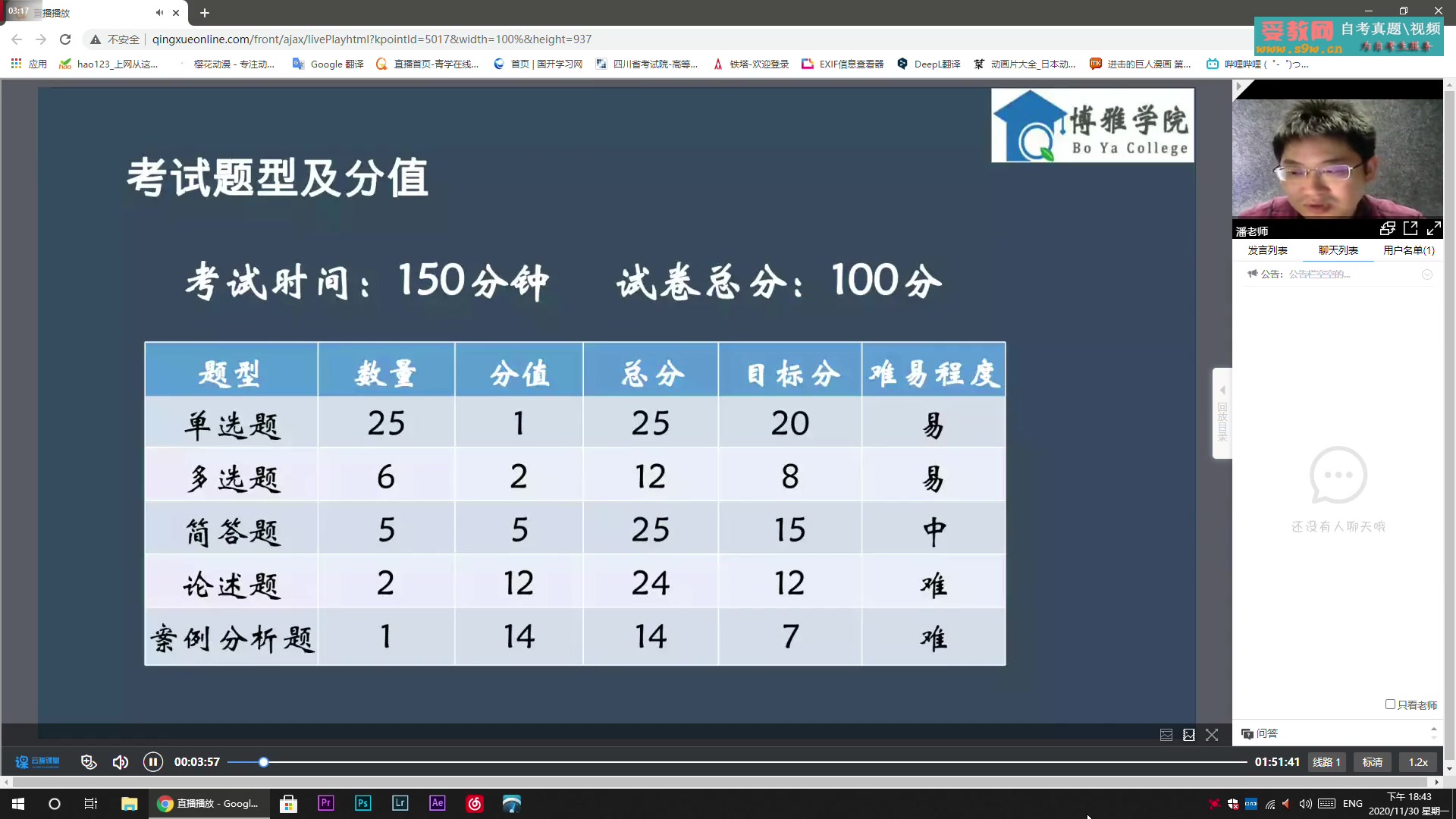This screenshot has width=1456, height=819.
Task: Pop out the teacher video window
Action: (x=1410, y=227)
